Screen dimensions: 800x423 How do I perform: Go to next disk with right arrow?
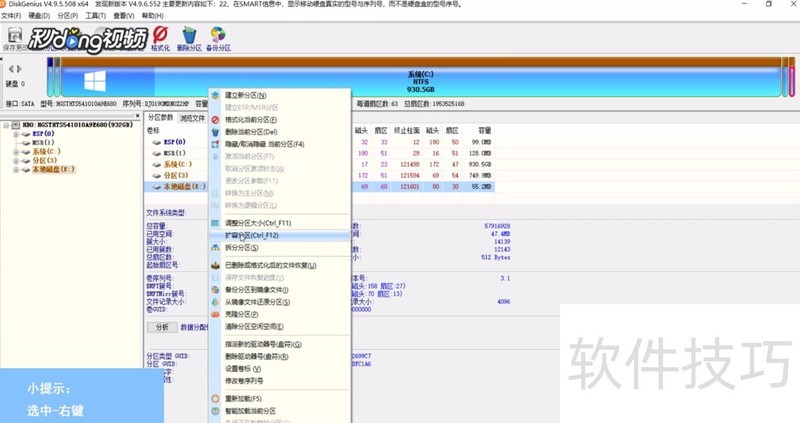coord(19,68)
